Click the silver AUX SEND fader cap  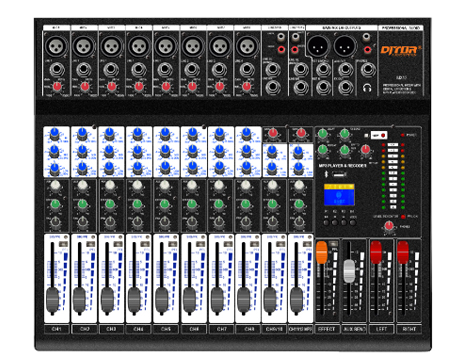coord(349,271)
